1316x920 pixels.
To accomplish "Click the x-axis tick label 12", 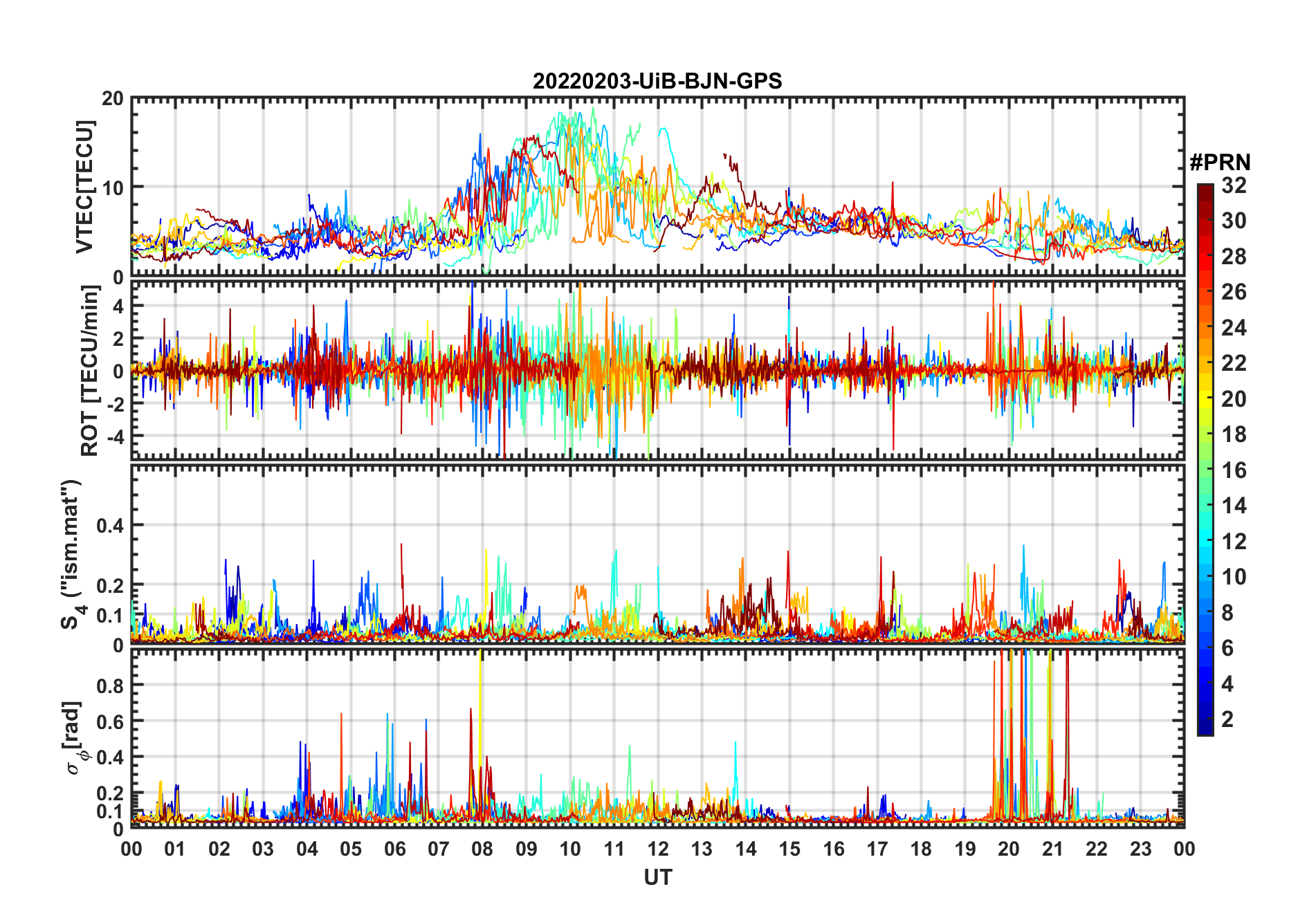I will click(x=658, y=849).
